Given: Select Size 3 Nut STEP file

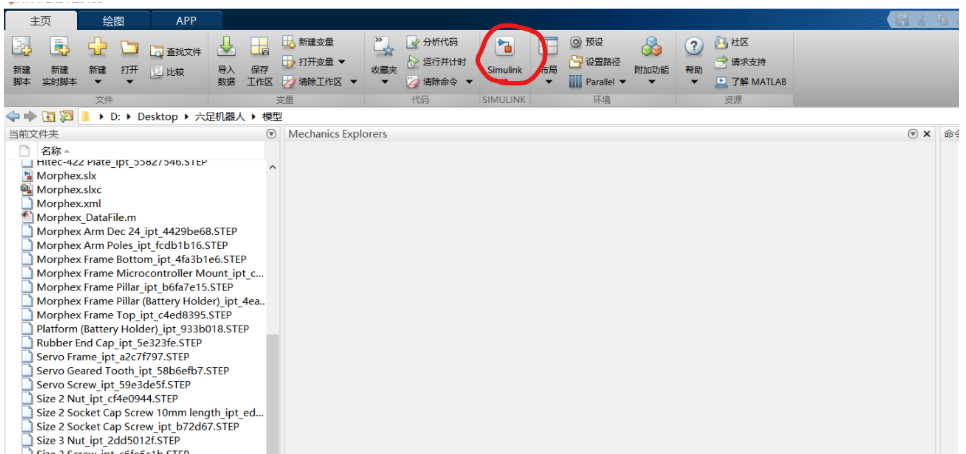Looking at the screenshot, I should tap(108, 440).
